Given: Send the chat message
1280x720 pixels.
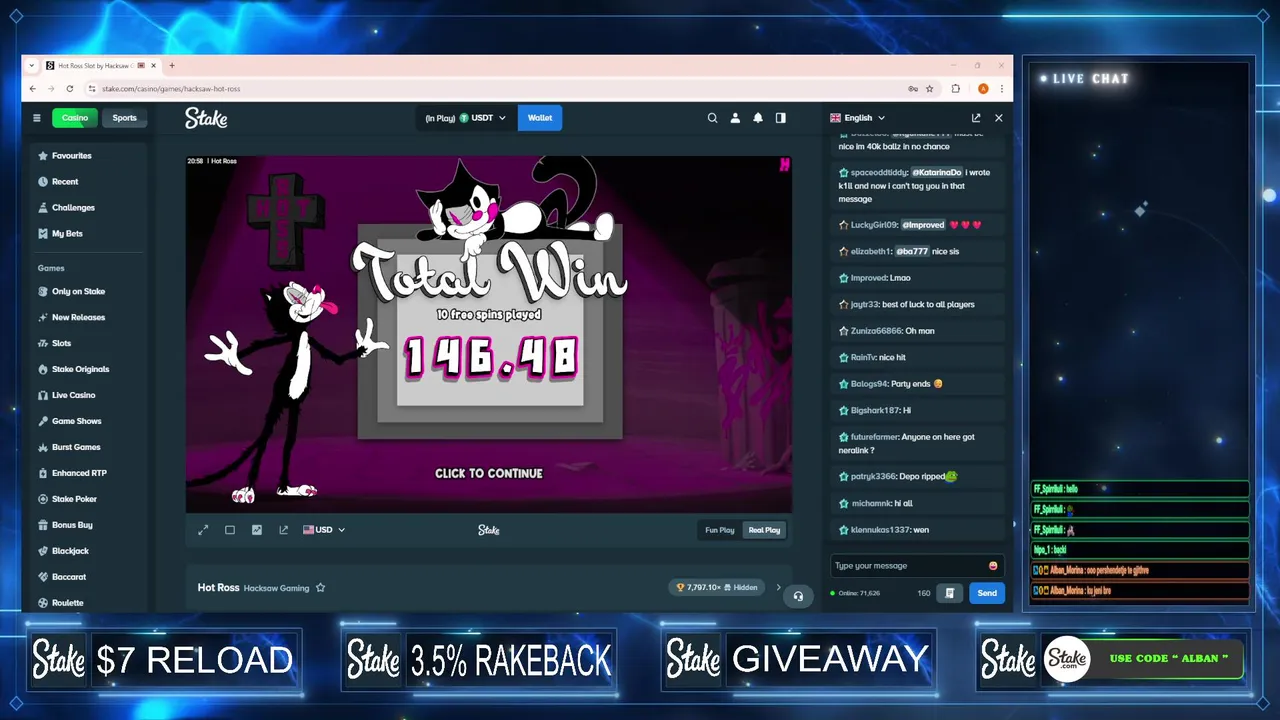Looking at the screenshot, I should pos(987,593).
